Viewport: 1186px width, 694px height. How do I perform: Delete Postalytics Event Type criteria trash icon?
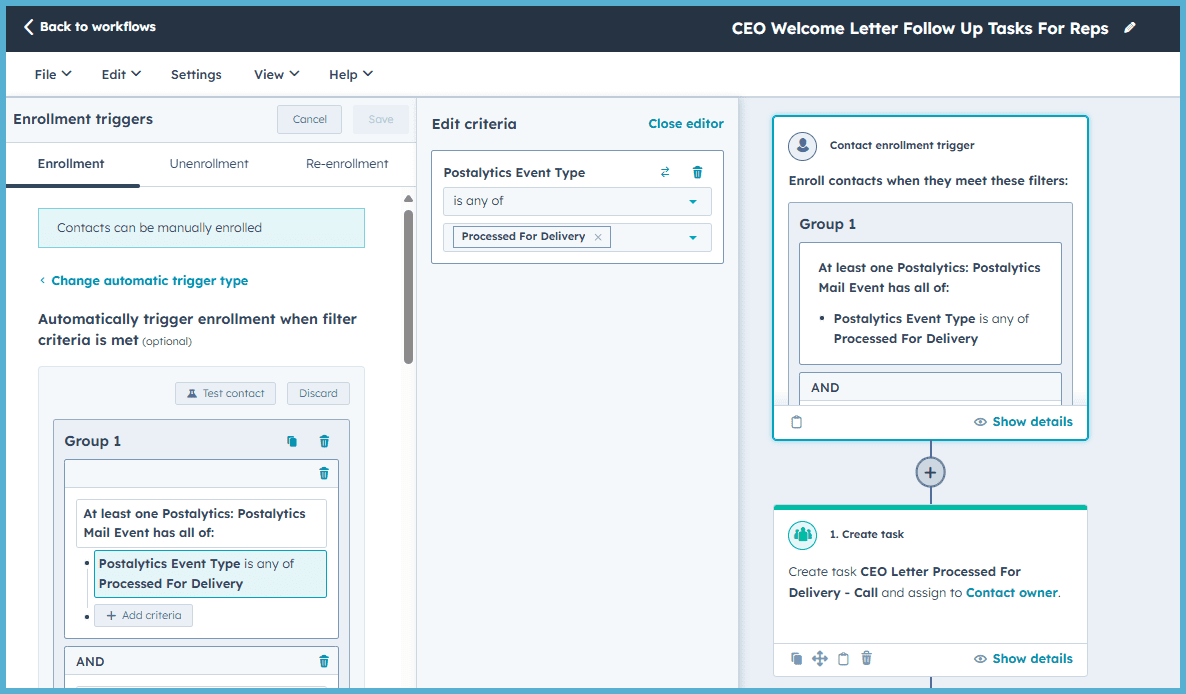point(697,172)
